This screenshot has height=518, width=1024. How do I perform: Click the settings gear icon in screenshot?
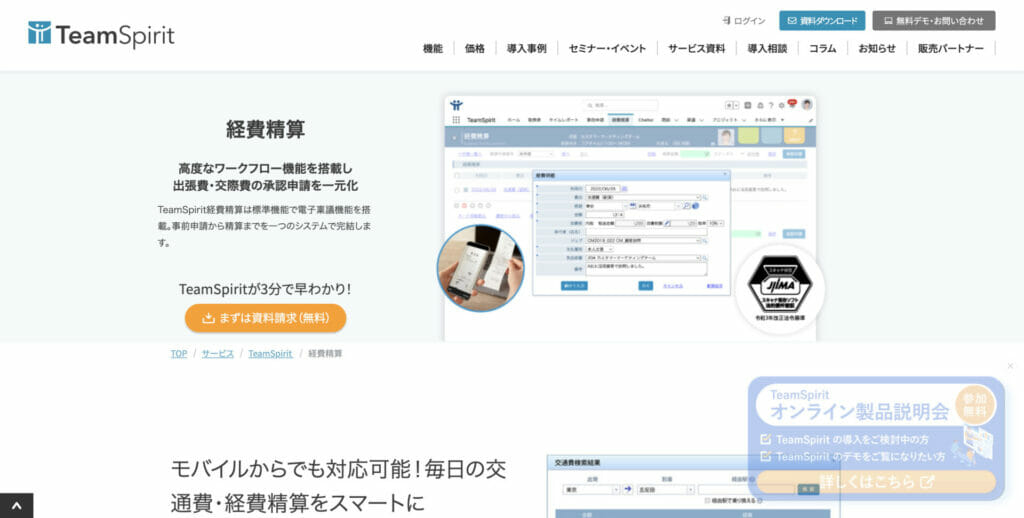coord(781,105)
